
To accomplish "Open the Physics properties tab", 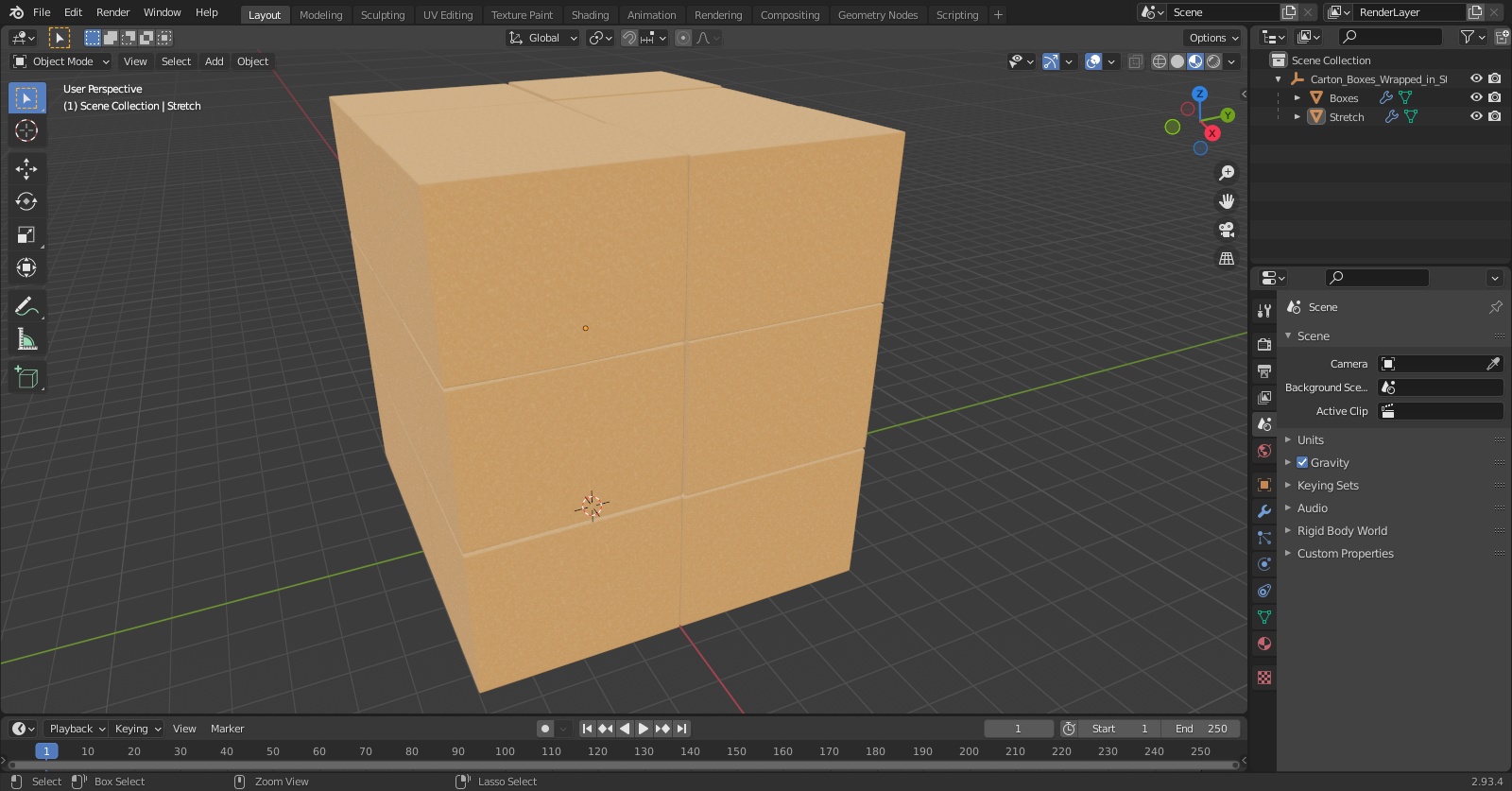I will click(x=1263, y=564).
